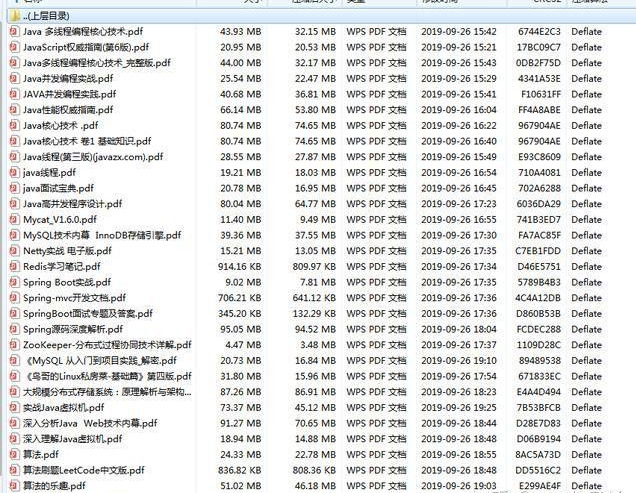Select file name 《MySQL 从入门到项目实践_解密.pdf

point(100,360)
